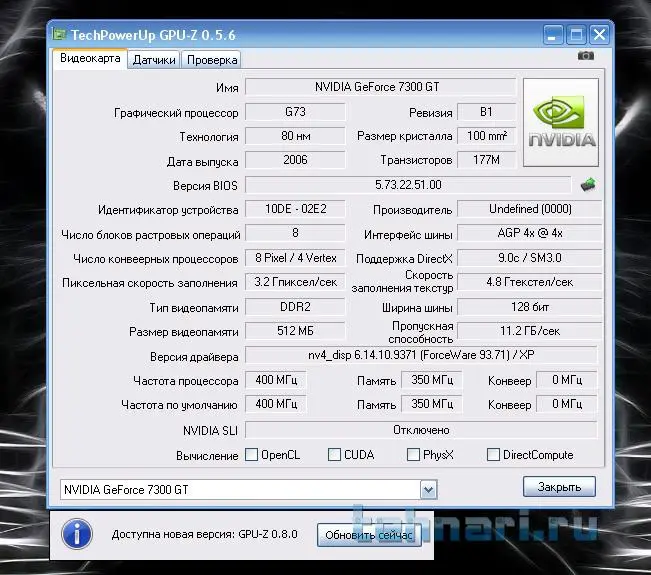
Task: Minimize the GPU-Z window
Action: 553,34
